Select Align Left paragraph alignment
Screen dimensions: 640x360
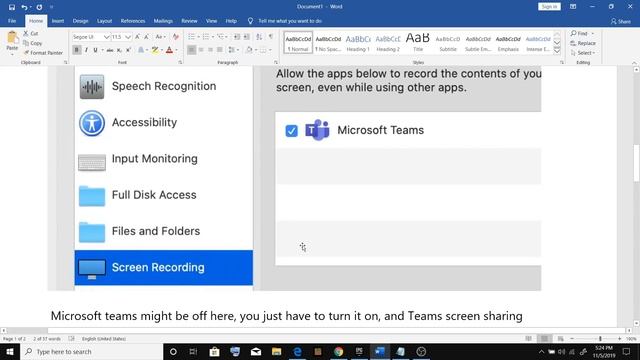(191, 50)
